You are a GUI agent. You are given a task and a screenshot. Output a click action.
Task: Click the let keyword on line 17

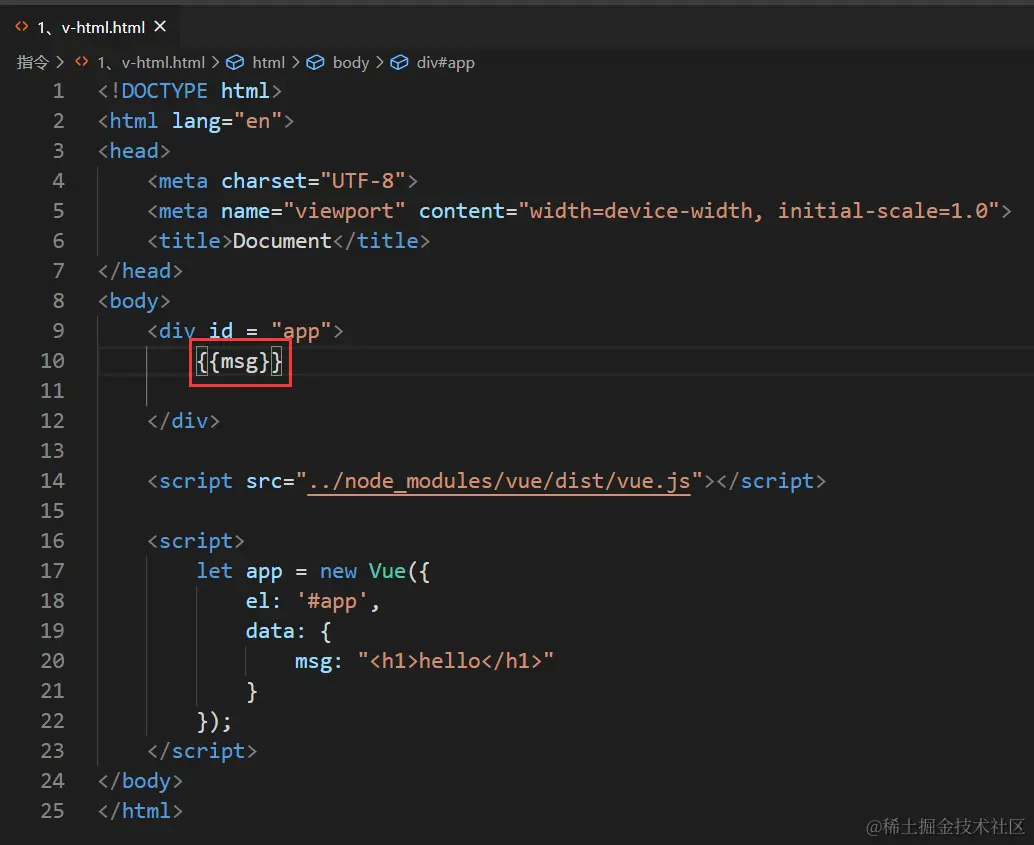point(214,571)
